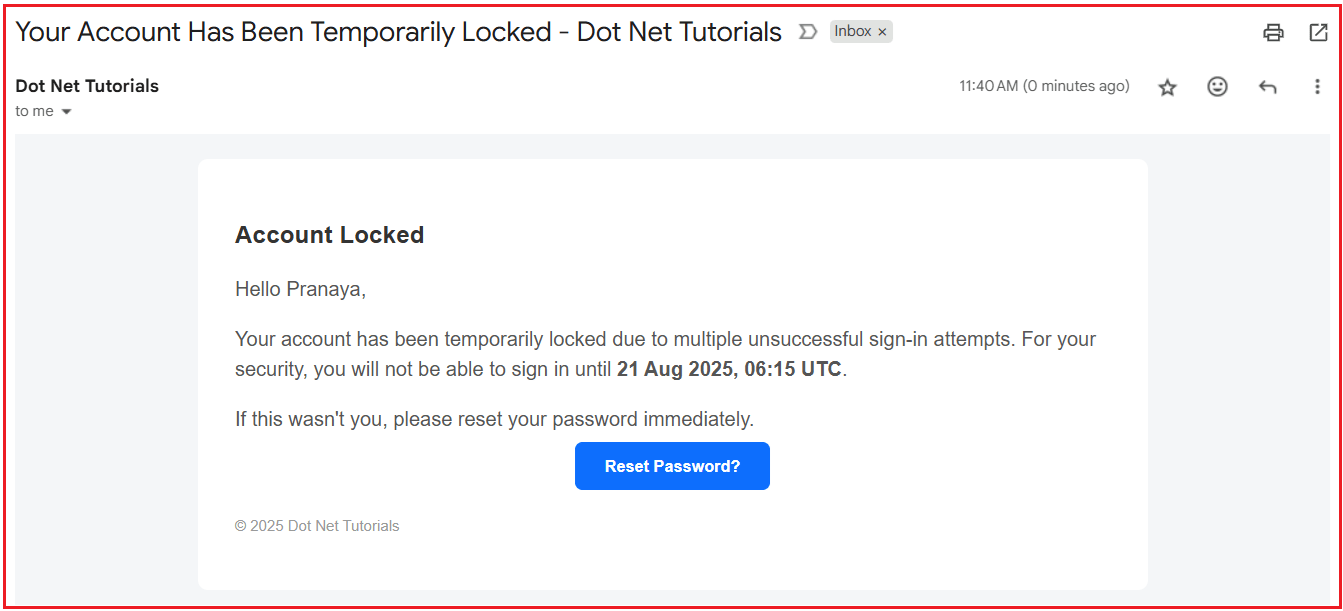Image resolution: width=1343 pixels, height=611 pixels.
Task: Select the 'Hello Pranaya' greeting text
Action: point(300,289)
